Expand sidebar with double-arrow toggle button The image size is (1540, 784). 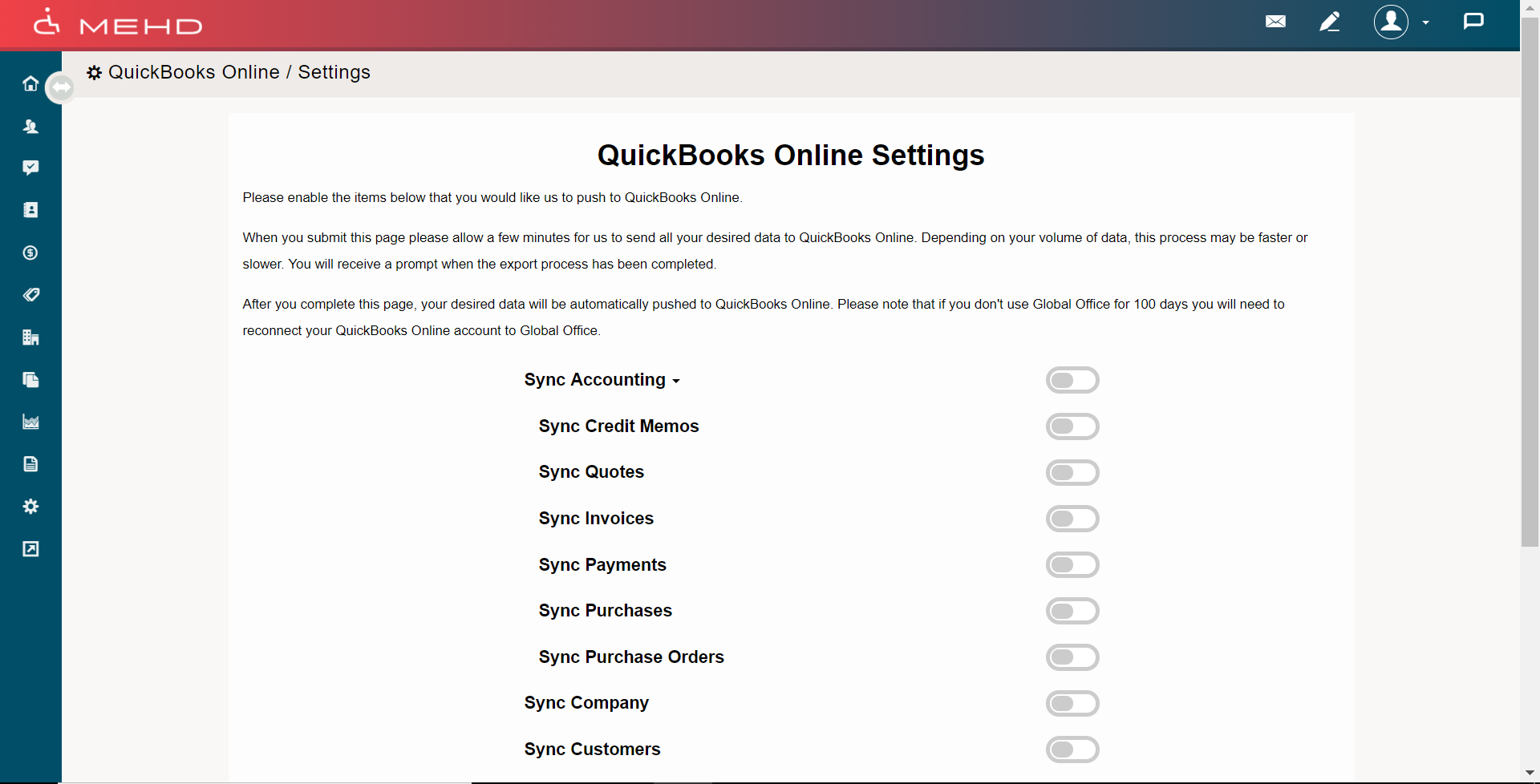61,87
